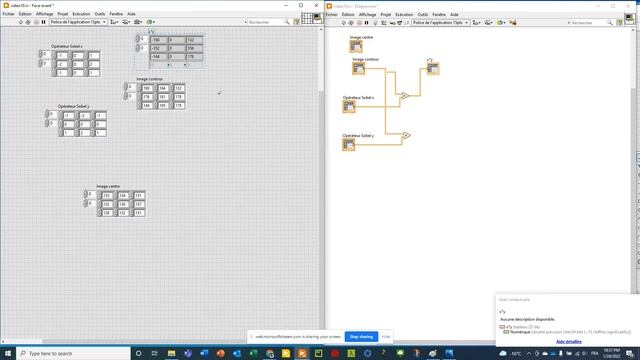The width and height of the screenshot is (640, 360).
Task: Open Projet menu in Diagramme window
Action: [x=386, y=15]
